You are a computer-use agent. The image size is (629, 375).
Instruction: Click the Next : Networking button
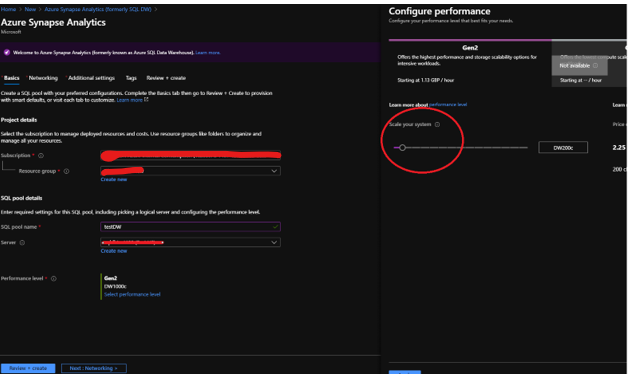coord(94,368)
